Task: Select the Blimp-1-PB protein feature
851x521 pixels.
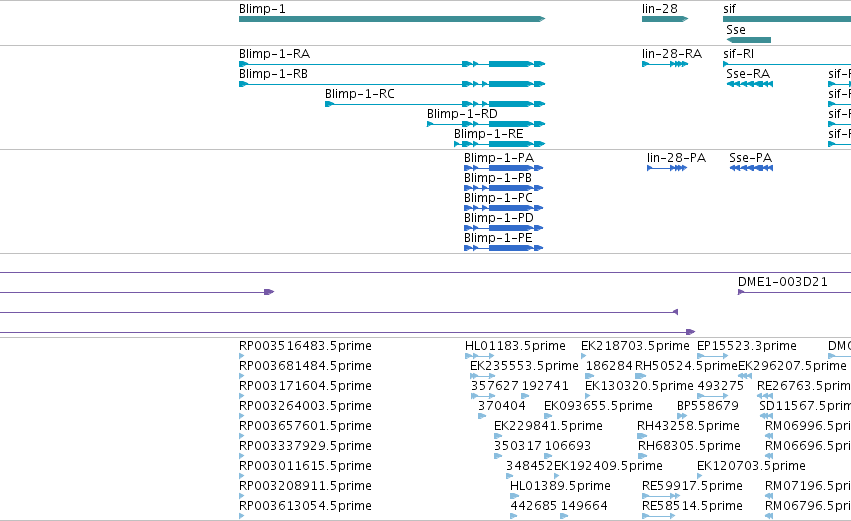Action: coord(503,188)
